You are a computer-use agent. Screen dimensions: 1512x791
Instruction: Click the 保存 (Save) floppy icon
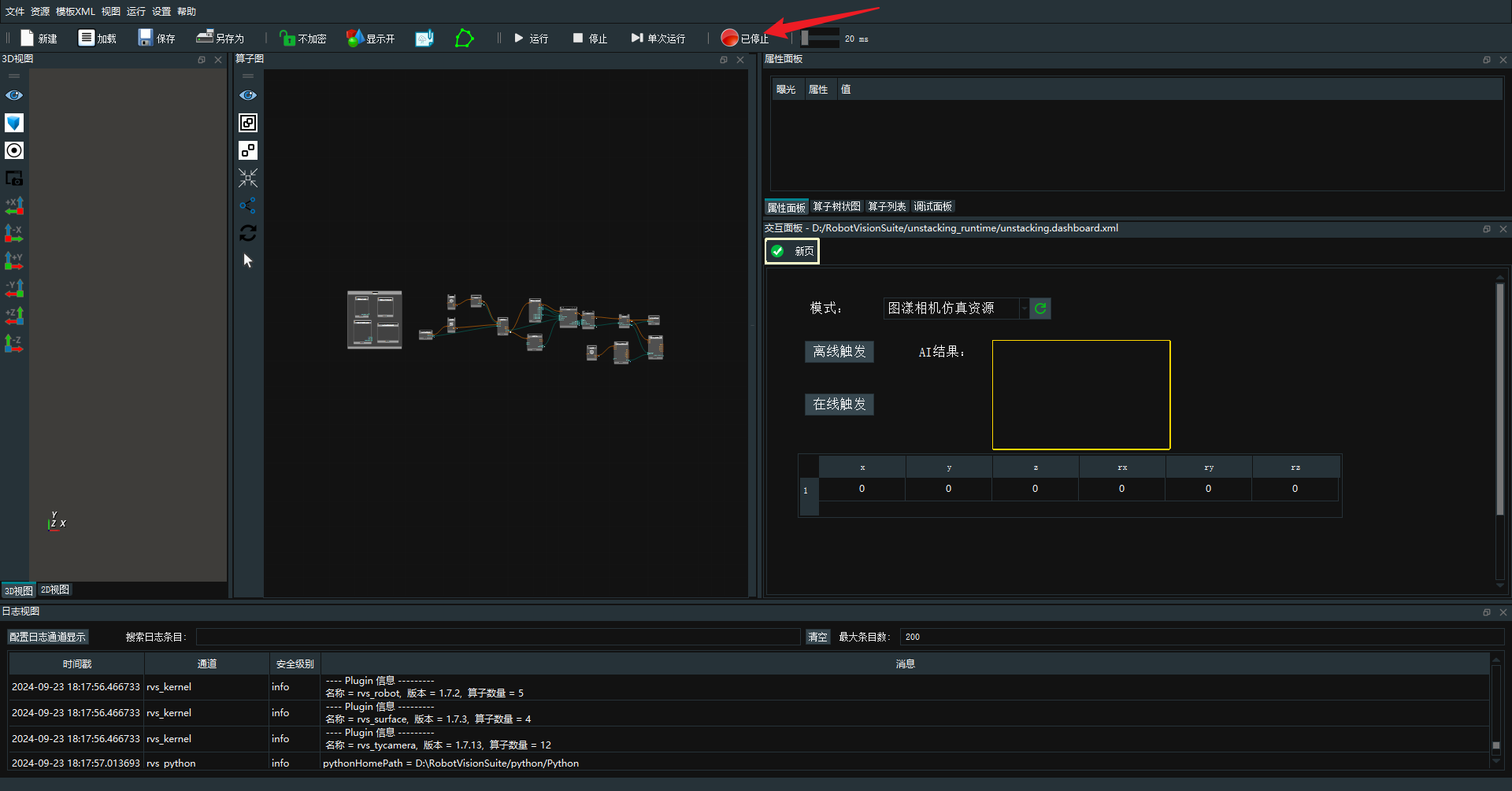pos(145,38)
